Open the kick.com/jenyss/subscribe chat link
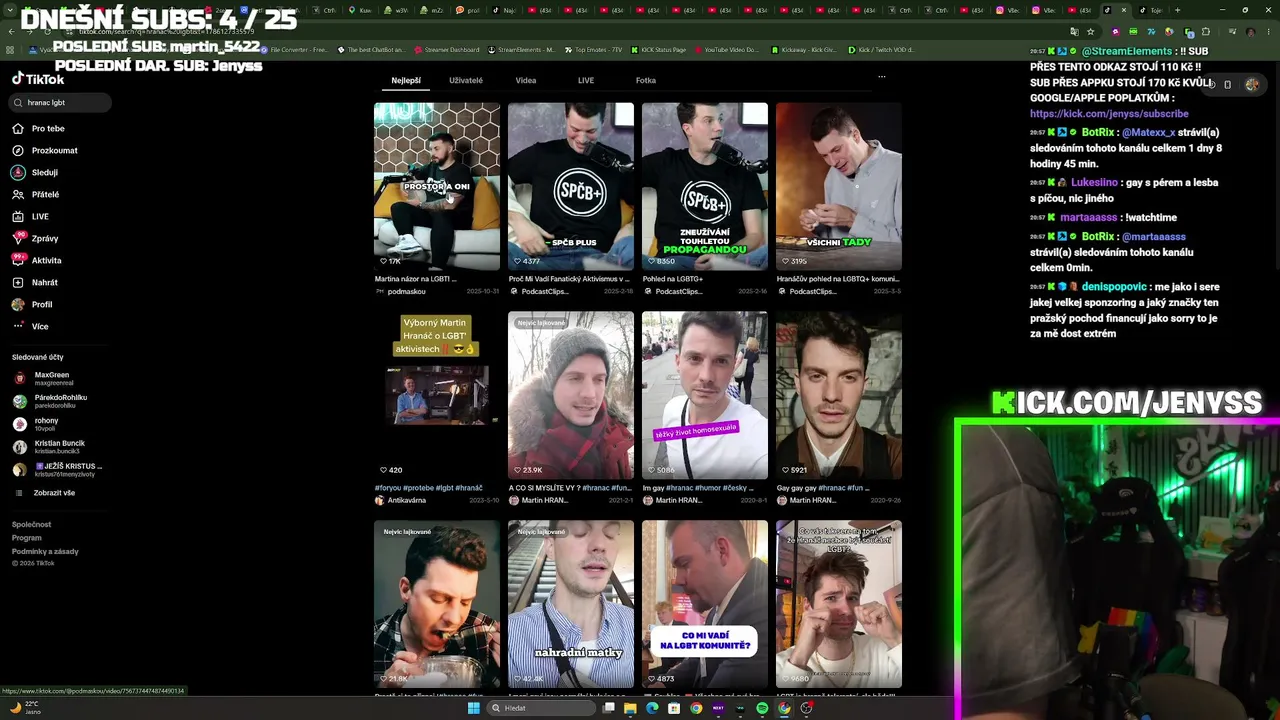1280x720 pixels. click(1109, 114)
